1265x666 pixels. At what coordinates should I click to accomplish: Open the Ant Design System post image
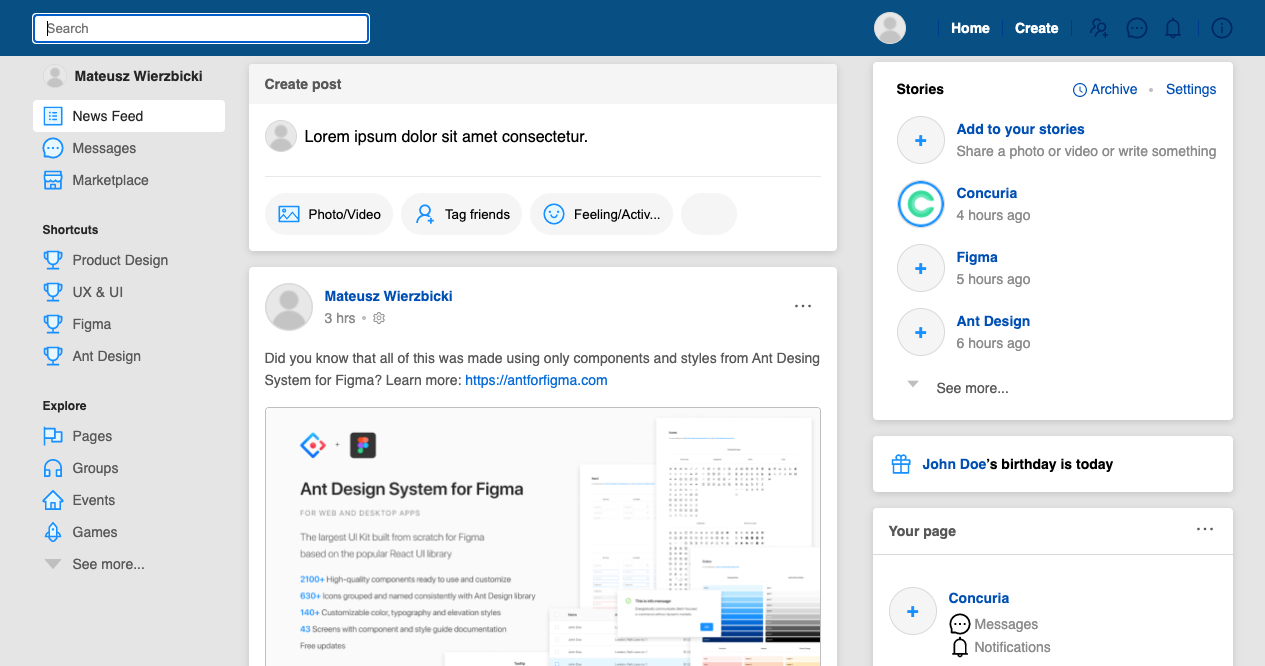tap(543, 537)
